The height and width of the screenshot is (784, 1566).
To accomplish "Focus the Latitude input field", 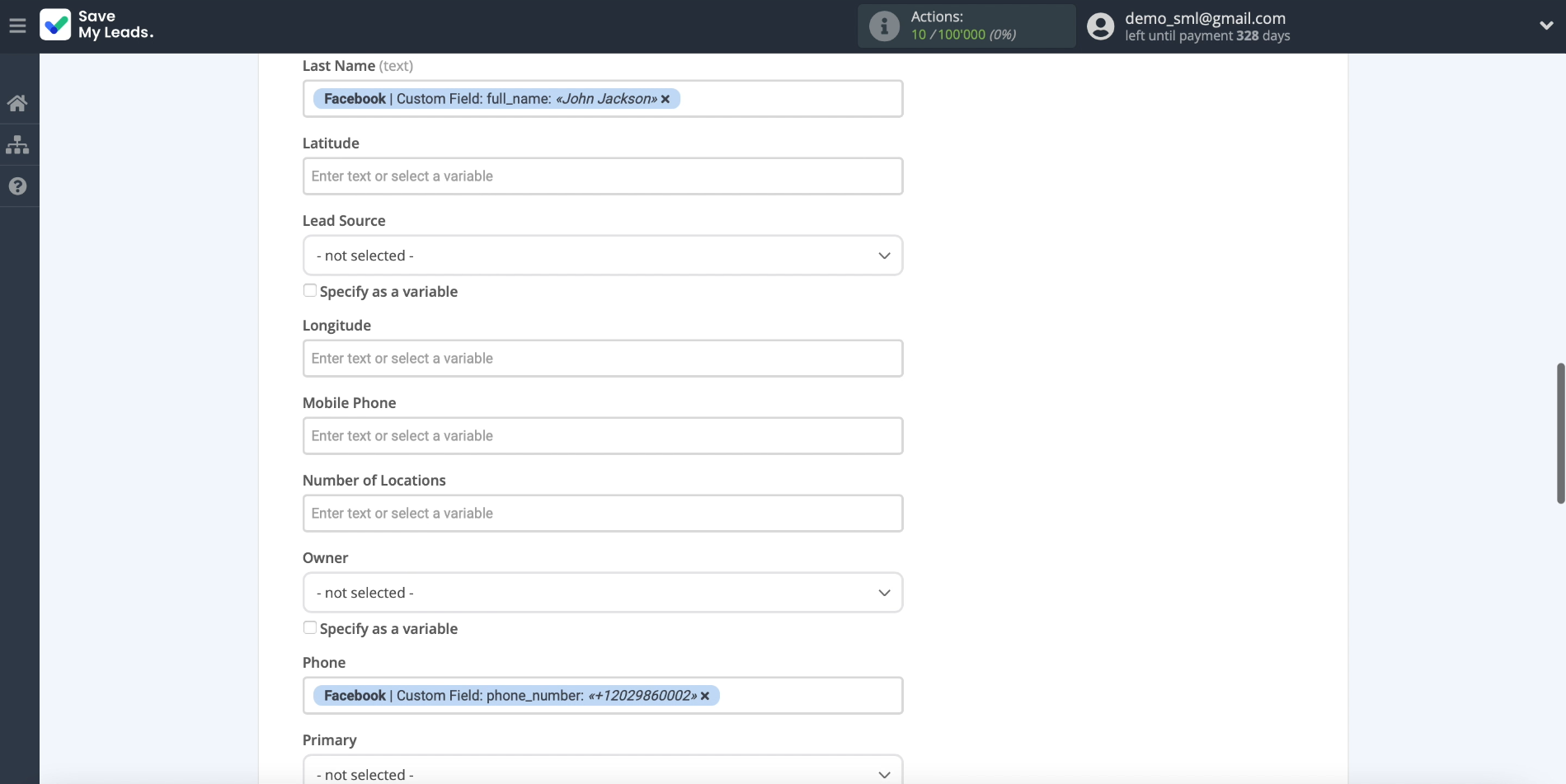I will (x=602, y=176).
